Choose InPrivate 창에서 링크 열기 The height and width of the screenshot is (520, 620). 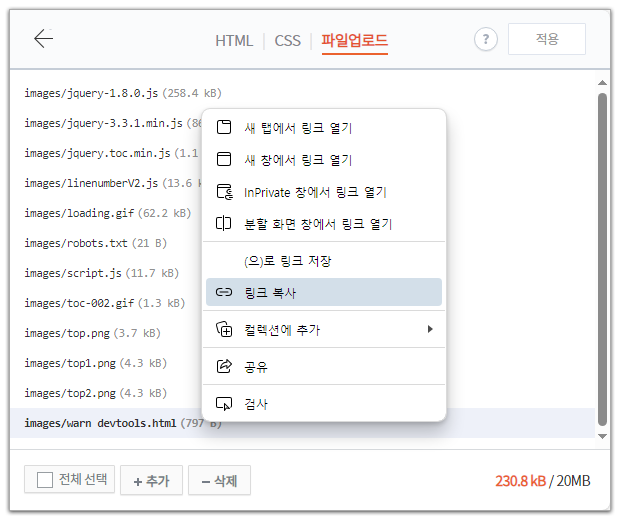pos(323,192)
